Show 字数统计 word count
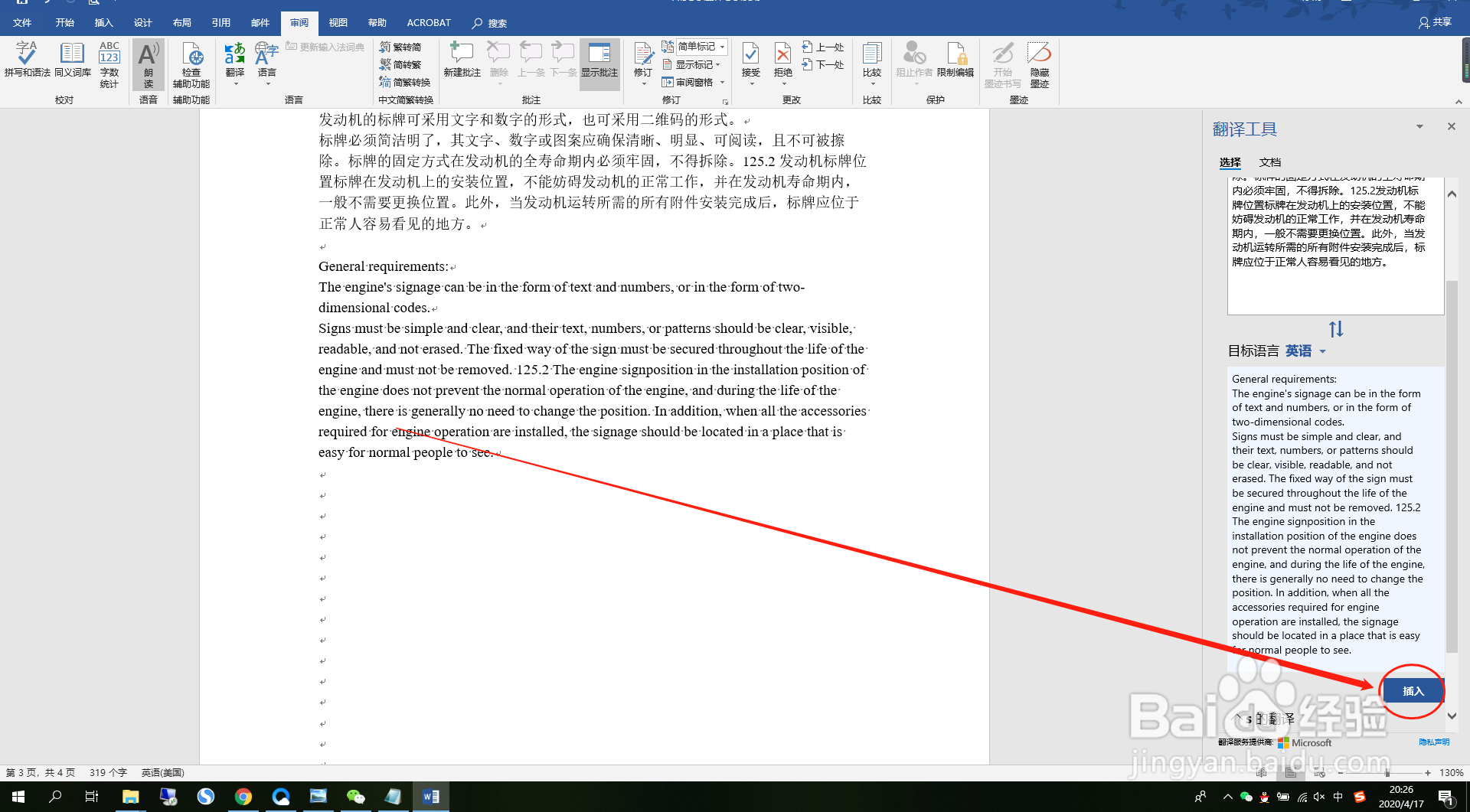1470x812 pixels. [x=109, y=64]
